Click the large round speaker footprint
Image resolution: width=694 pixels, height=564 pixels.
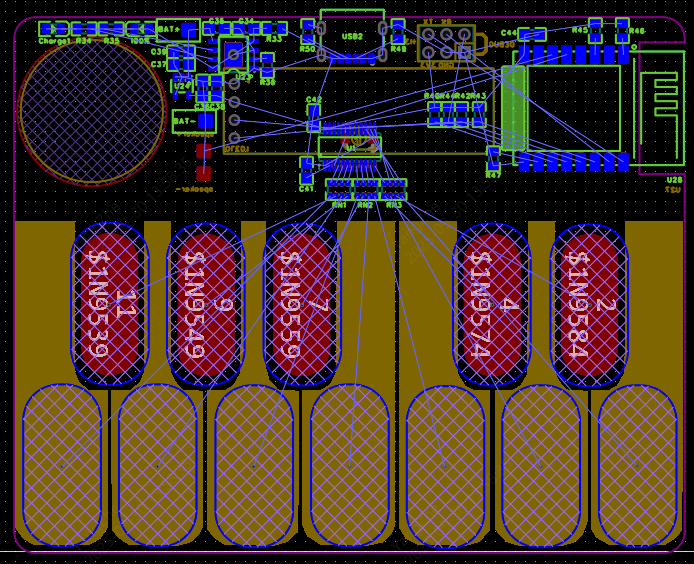tap(91, 110)
